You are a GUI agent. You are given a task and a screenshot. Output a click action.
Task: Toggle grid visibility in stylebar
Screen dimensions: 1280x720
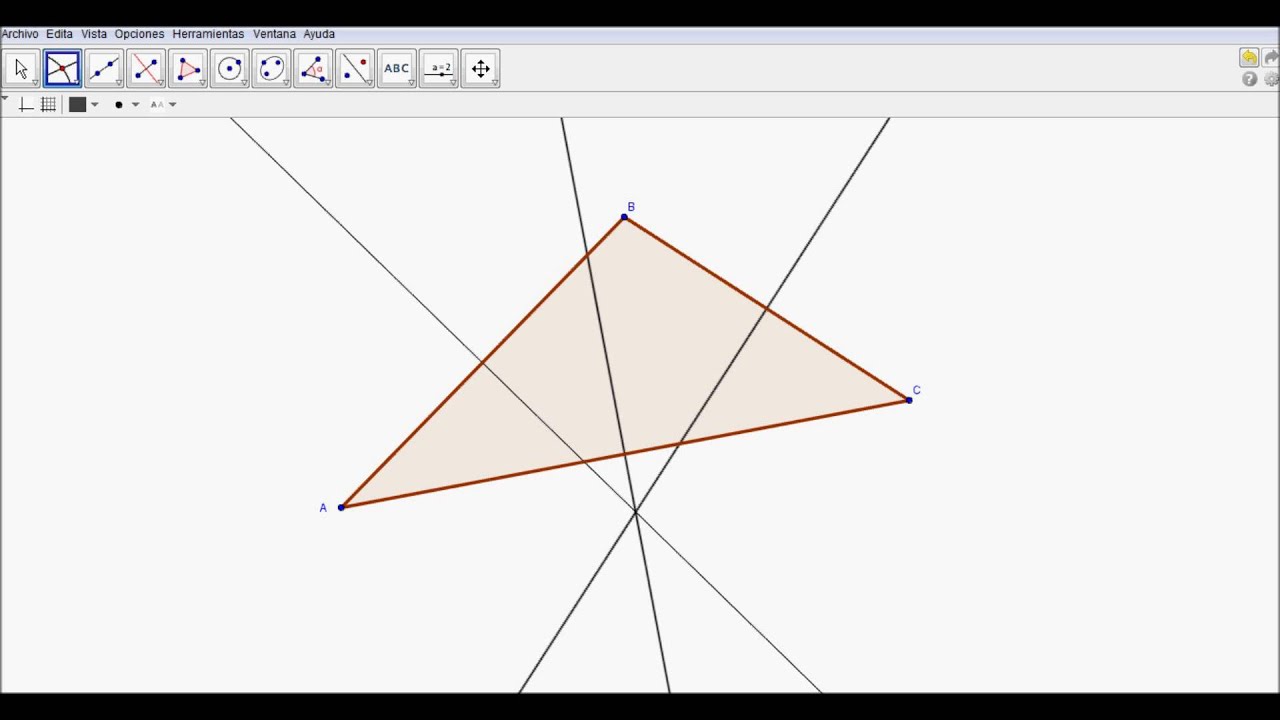[48, 104]
